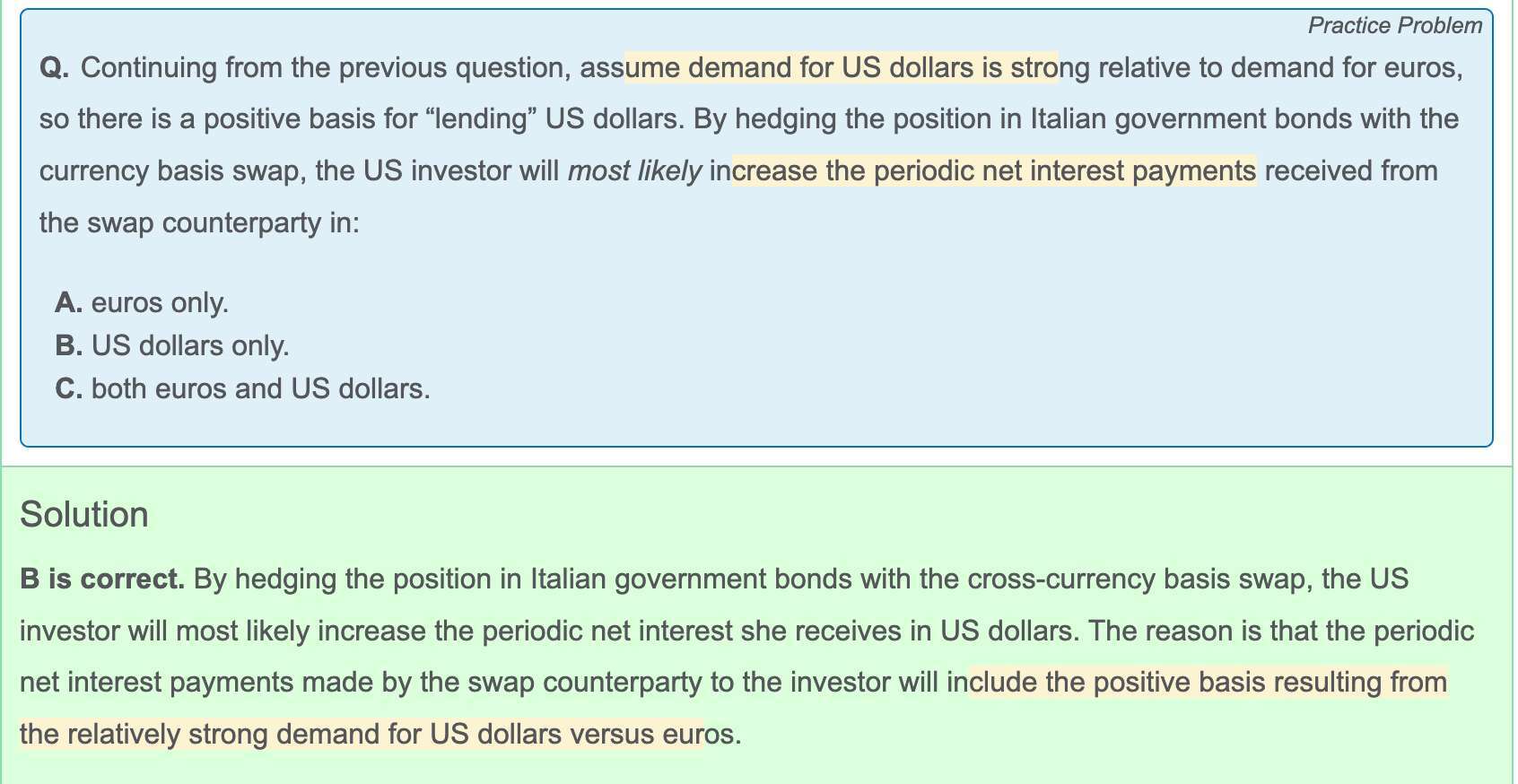Viewport: 1518px width, 784px height.
Task: Click the bold 'Q.' question marker
Action: [55, 68]
